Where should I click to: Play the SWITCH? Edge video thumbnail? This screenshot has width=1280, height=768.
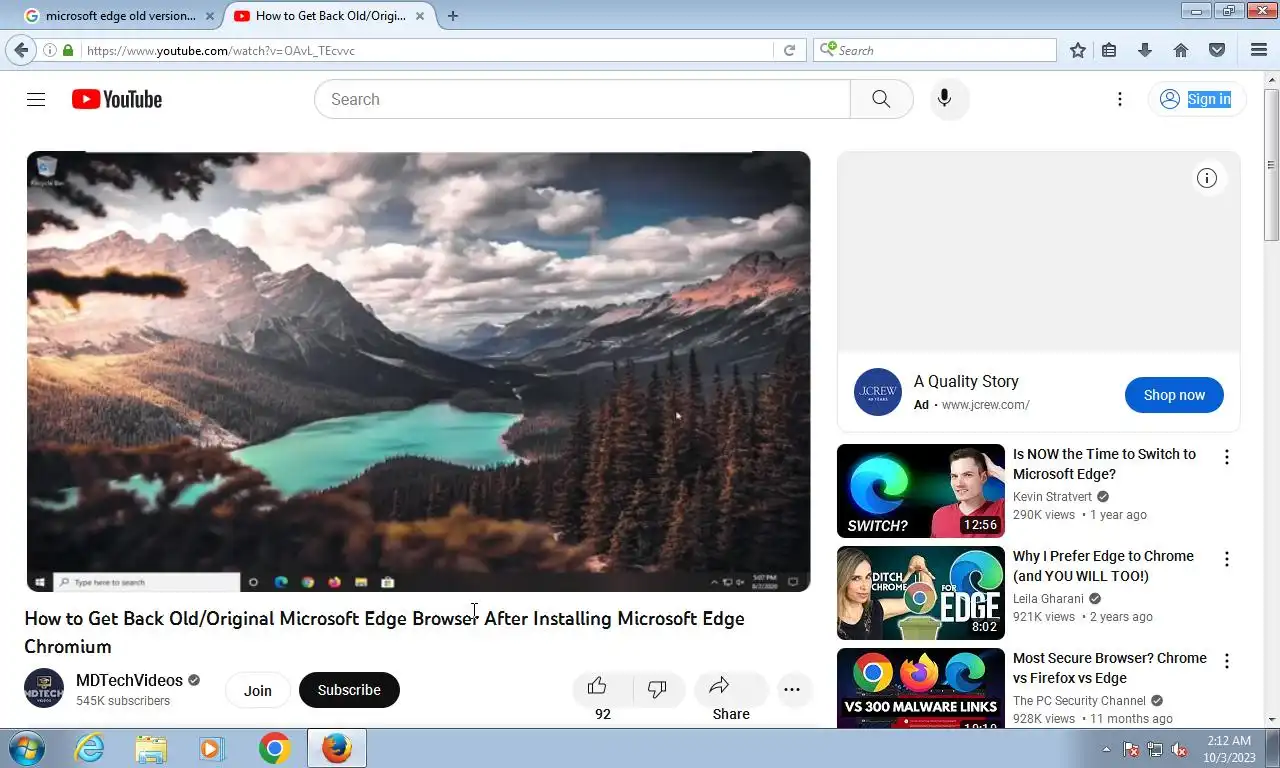coord(920,491)
